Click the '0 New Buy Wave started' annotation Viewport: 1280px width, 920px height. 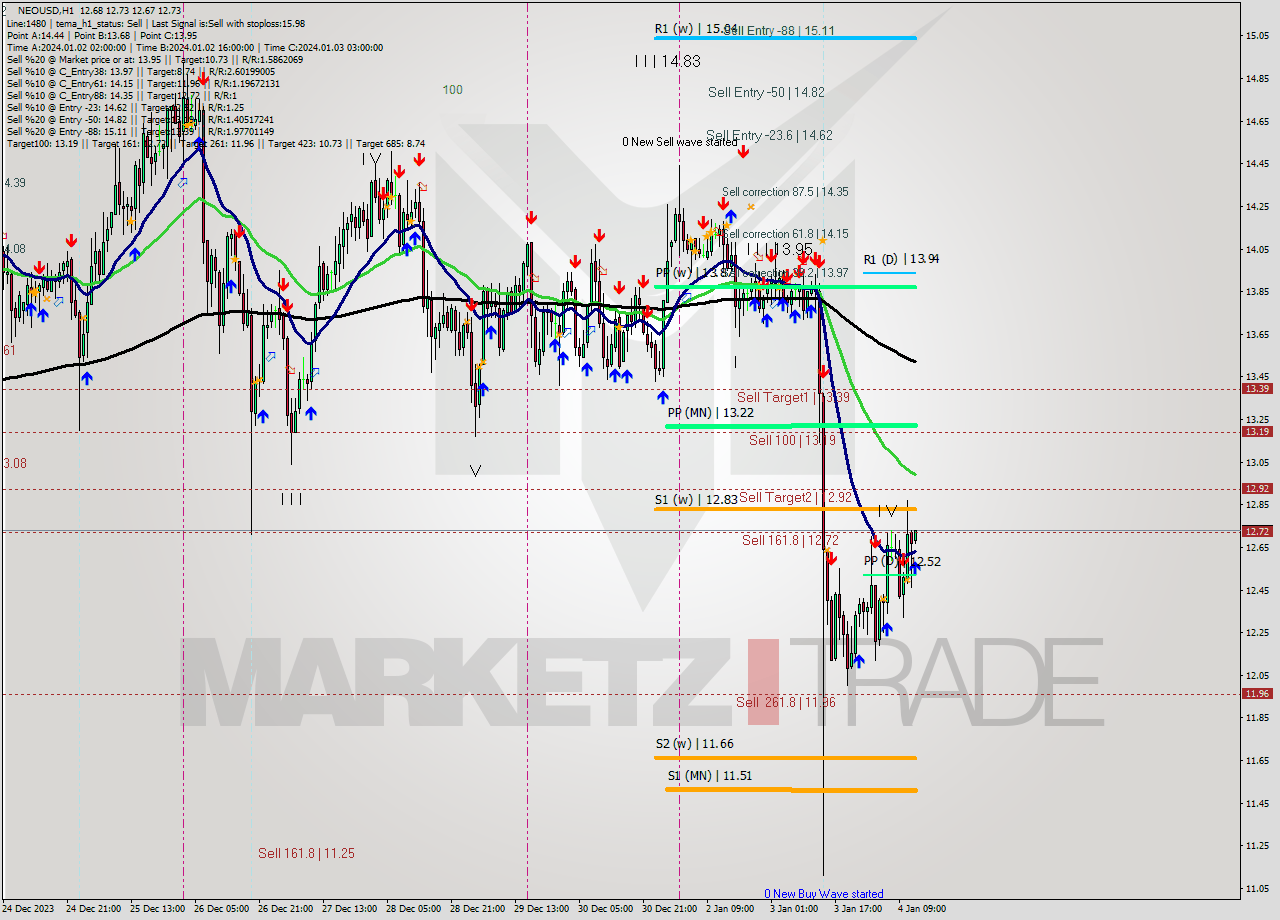(x=824, y=894)
